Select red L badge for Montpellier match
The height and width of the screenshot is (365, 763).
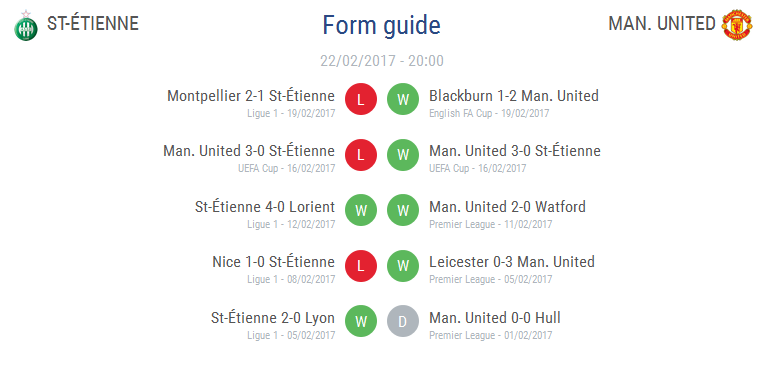coord(361,100)
